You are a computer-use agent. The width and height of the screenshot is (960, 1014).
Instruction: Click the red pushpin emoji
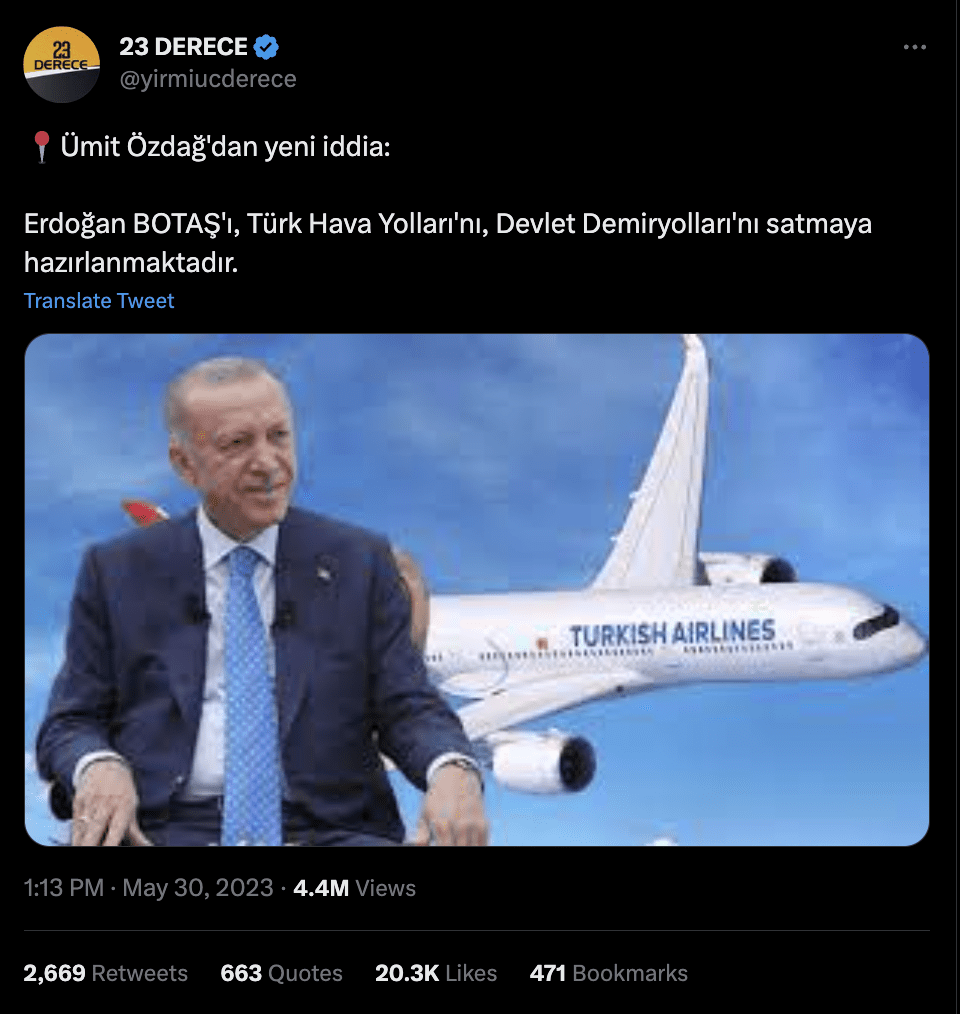pyautogui.click(x=41, y=147)
